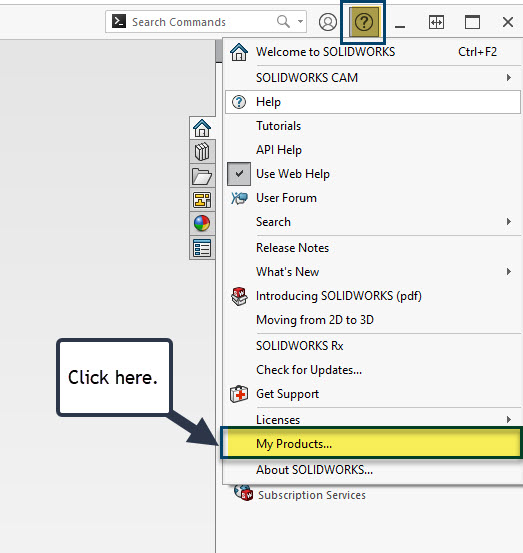Open the User Forum menu entry
This screenshot has width=523, height=553.
point(373,198)
